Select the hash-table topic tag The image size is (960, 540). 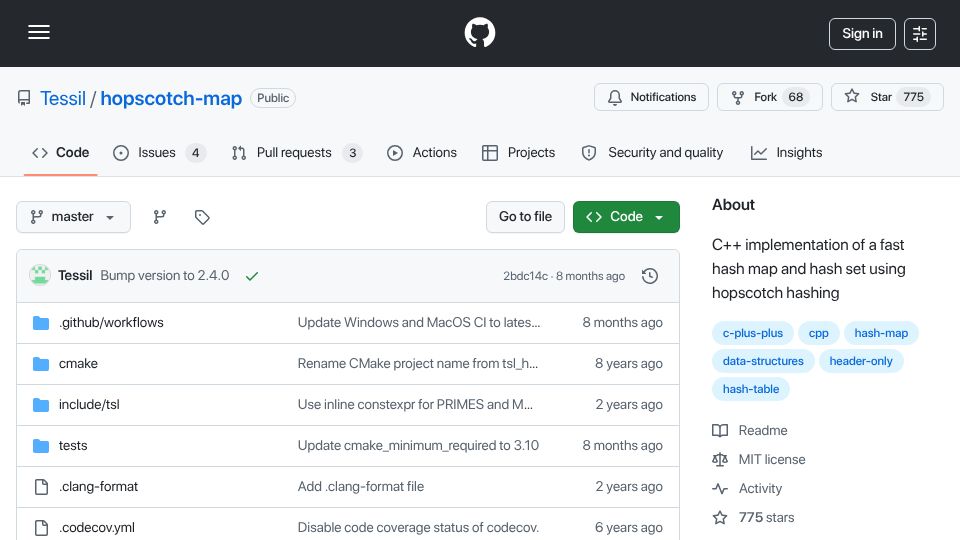pyautogui.click(x=751, y=389)
